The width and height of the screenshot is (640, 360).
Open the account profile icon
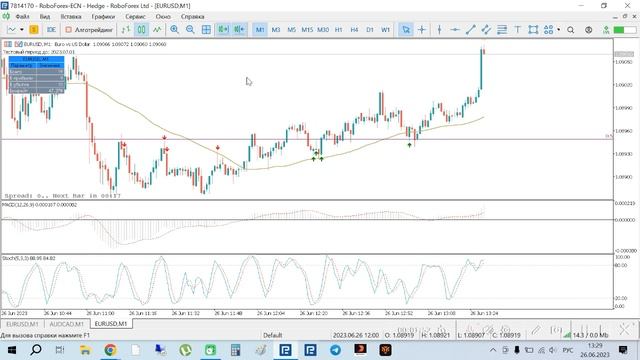589,30
